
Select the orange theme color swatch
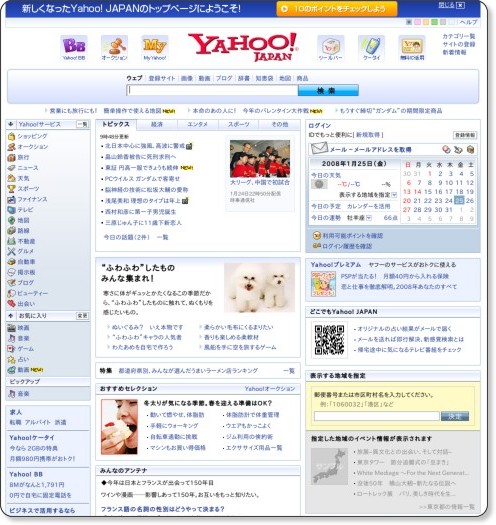[x=426, y=22]
